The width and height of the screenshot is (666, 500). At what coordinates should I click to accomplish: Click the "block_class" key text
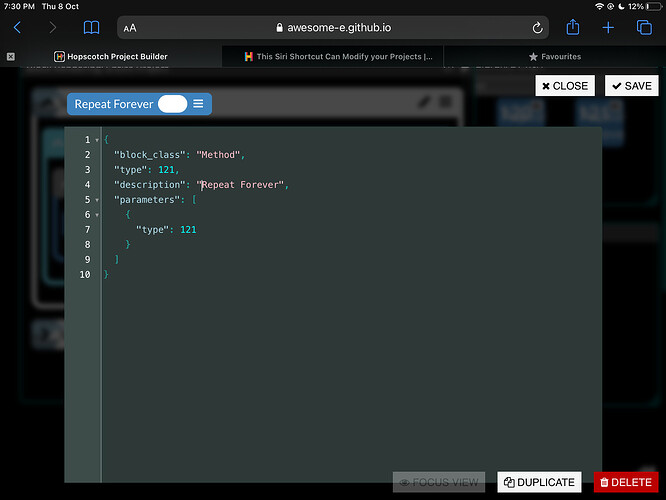[150, 155]
